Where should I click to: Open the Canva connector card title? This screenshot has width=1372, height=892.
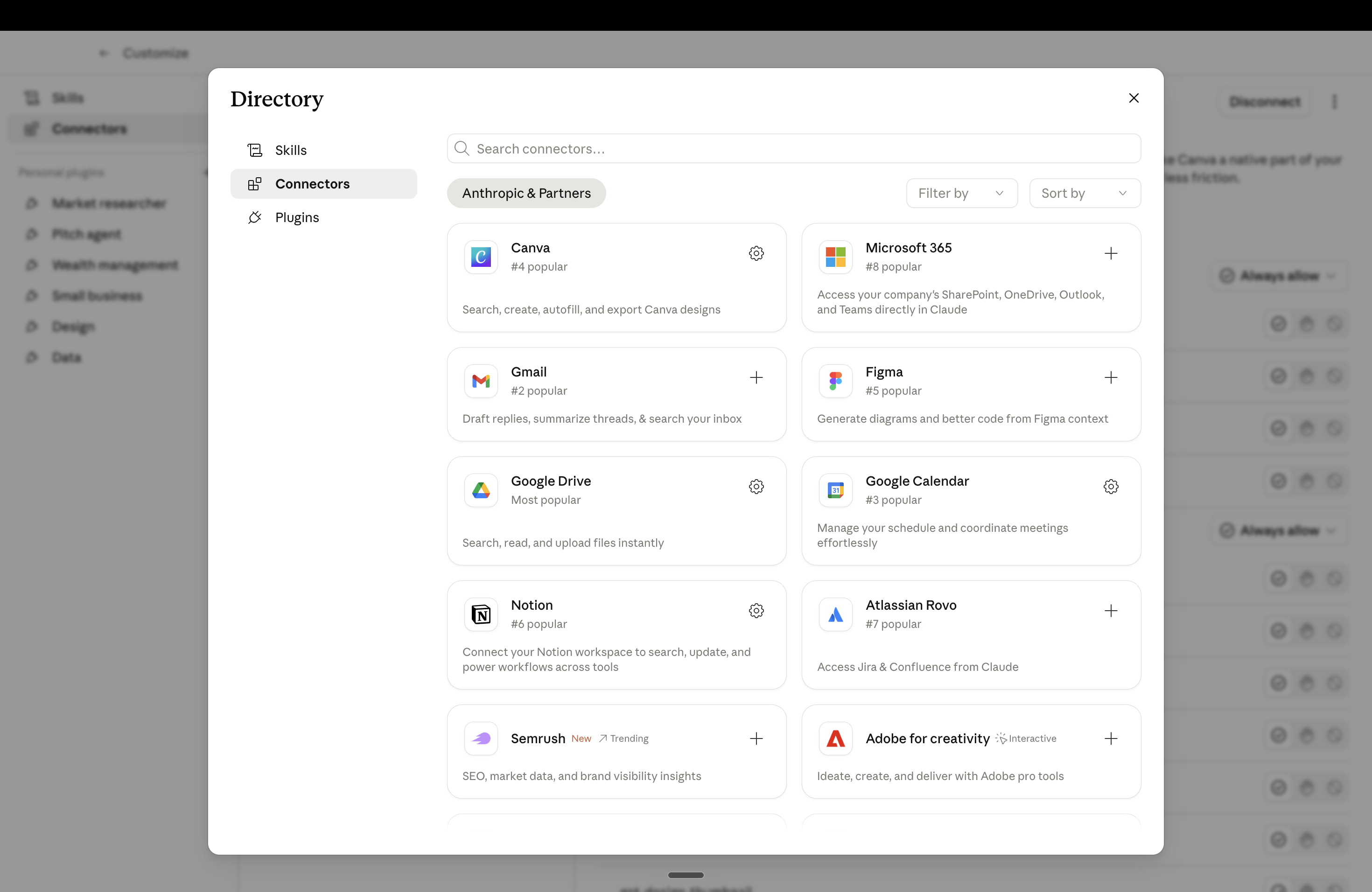530,248
